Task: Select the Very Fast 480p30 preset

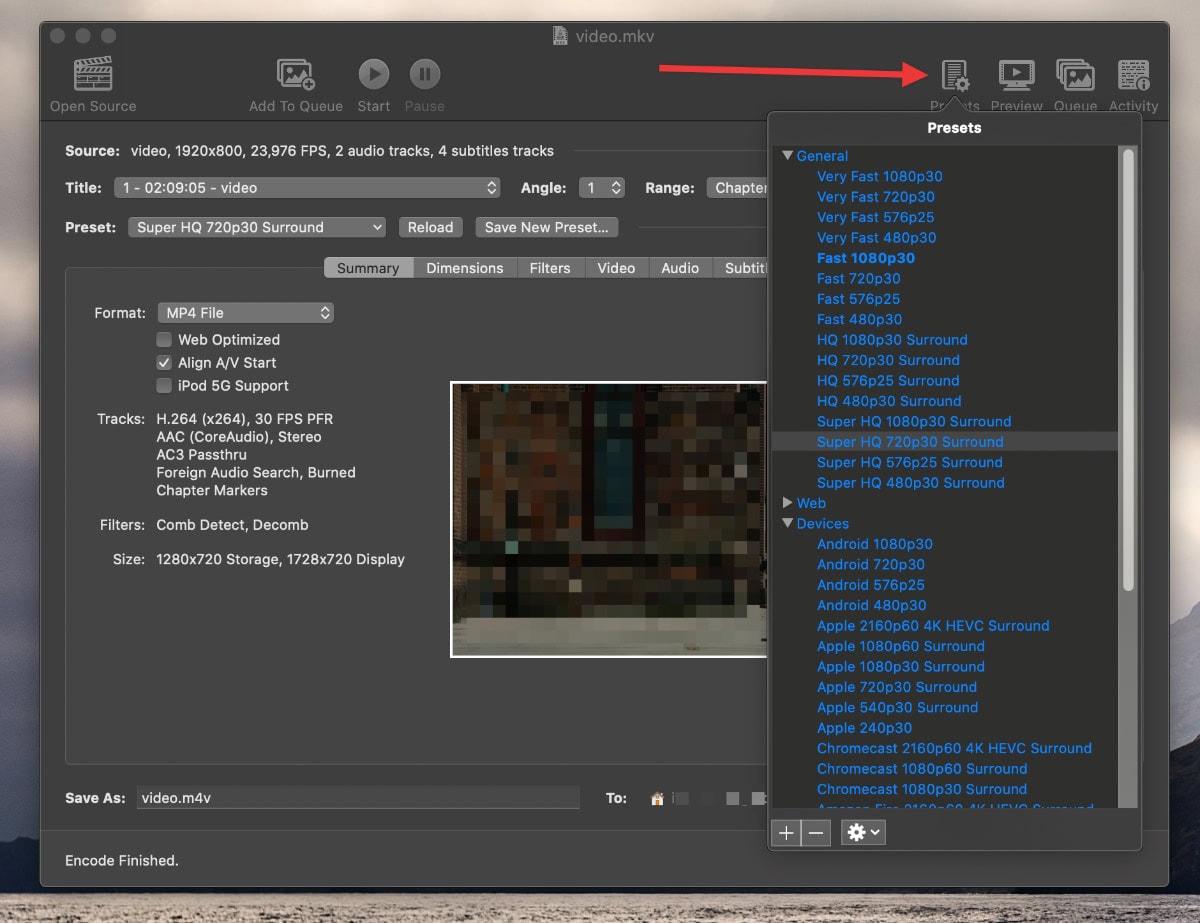Action: 877,238
